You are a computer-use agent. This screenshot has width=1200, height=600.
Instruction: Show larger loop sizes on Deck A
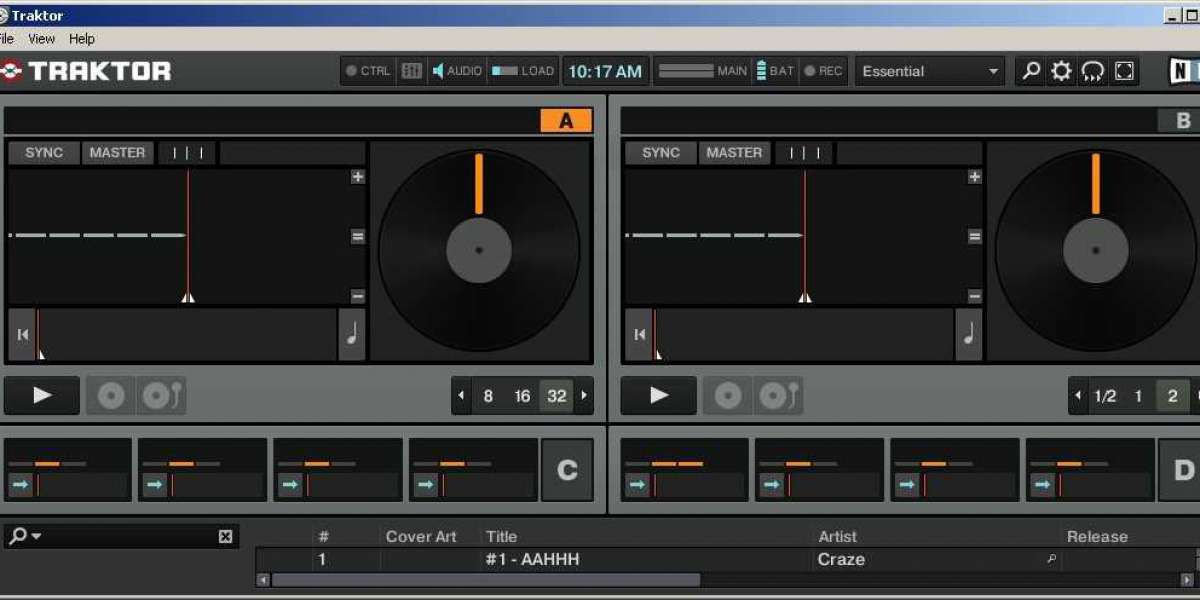point(584,396)
